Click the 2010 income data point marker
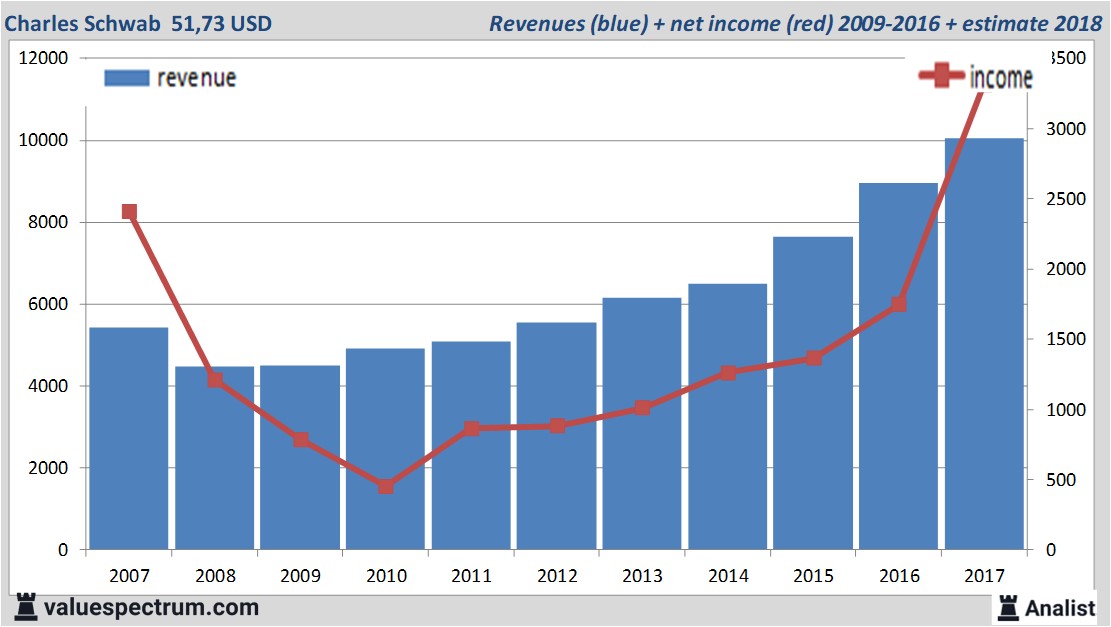Screen dimensions: 1111x627 click(x=385, y=487)
